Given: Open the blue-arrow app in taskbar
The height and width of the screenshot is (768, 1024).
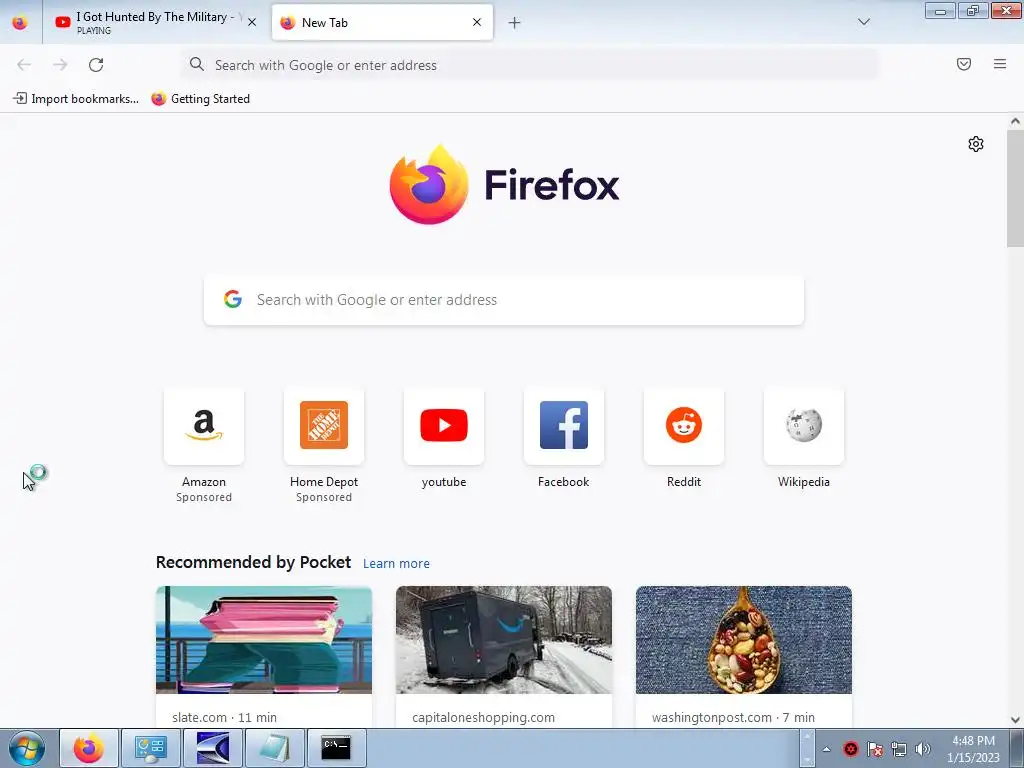Looking at the screenshot, I should coord(213,748).
